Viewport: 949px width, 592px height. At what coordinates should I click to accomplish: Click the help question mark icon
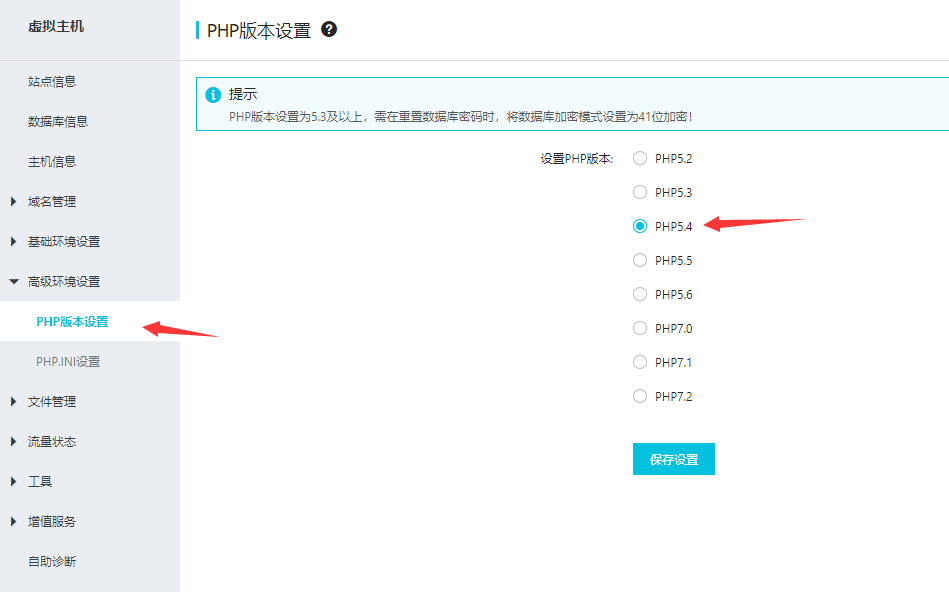point(329,30)
